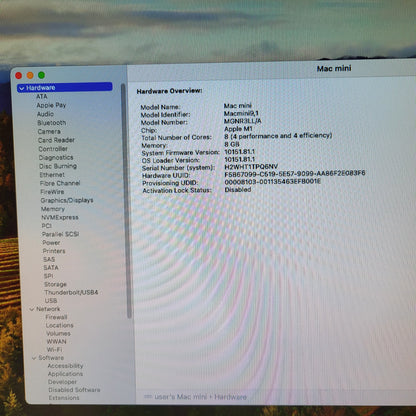Select Disabled Software entry
Viewport: 416px width, 416px height.
tap(74, 390)
